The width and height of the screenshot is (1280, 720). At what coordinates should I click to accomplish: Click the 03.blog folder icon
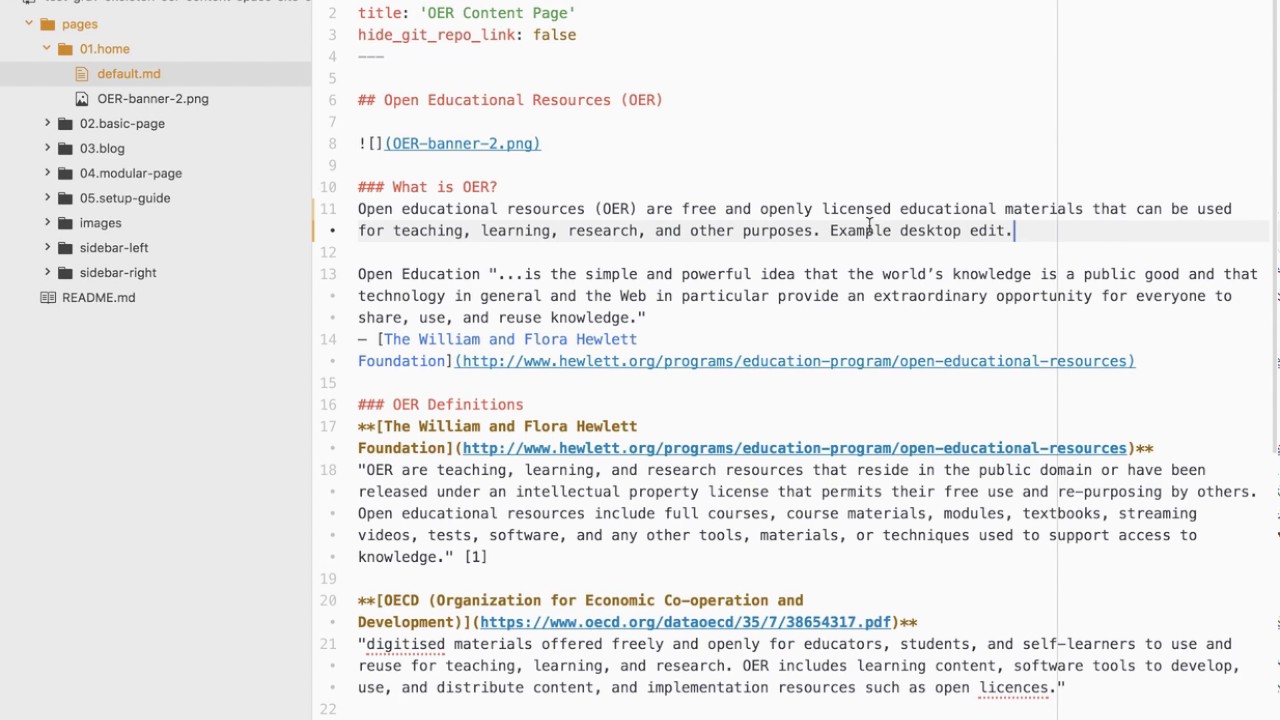tap(65, 148)
